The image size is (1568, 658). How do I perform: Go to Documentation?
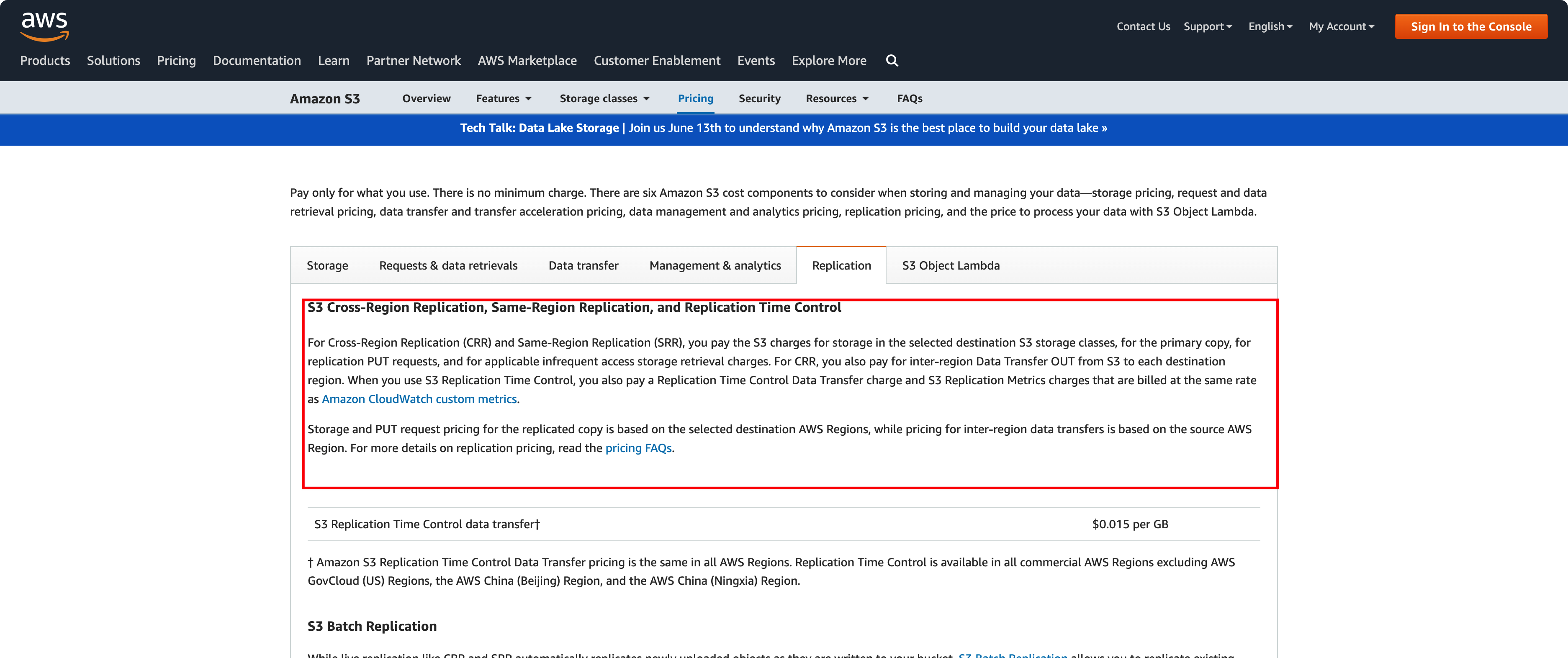click(x=257, y=60)
